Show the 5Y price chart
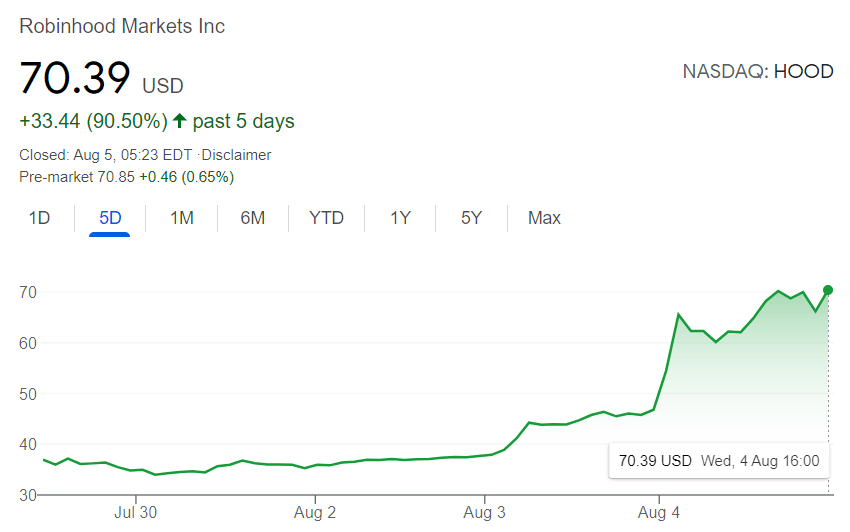The height and width of the screenshot is (532, 850). 472,217
